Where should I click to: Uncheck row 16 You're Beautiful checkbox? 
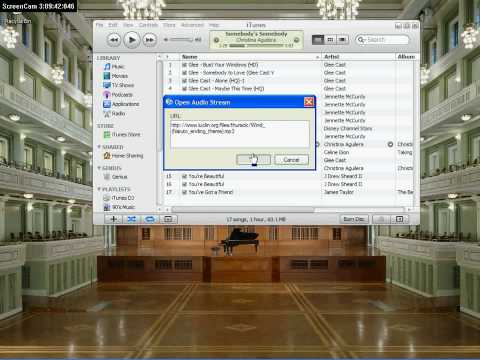(x=184, y=184)
